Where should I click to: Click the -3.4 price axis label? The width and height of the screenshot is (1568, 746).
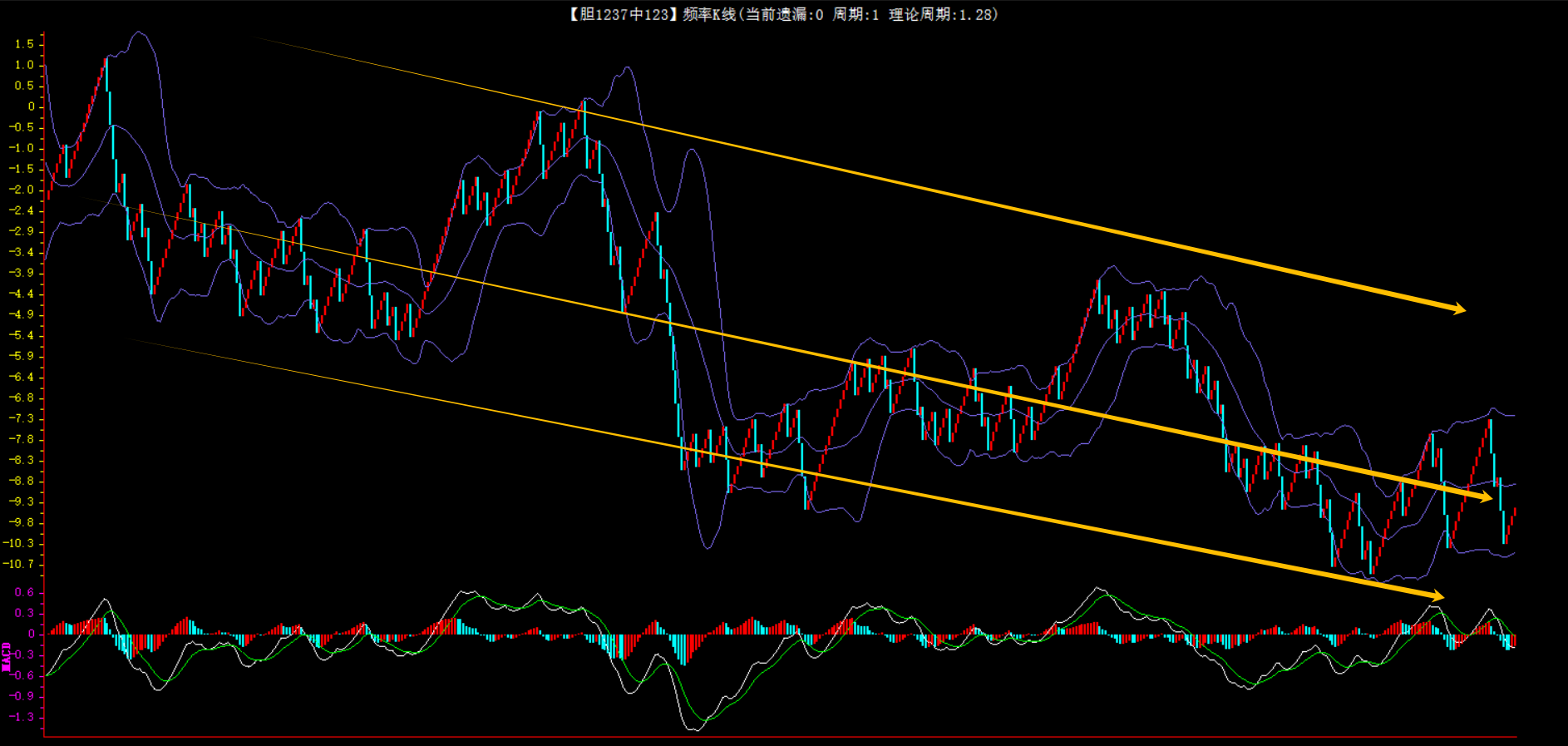point(22,252)
